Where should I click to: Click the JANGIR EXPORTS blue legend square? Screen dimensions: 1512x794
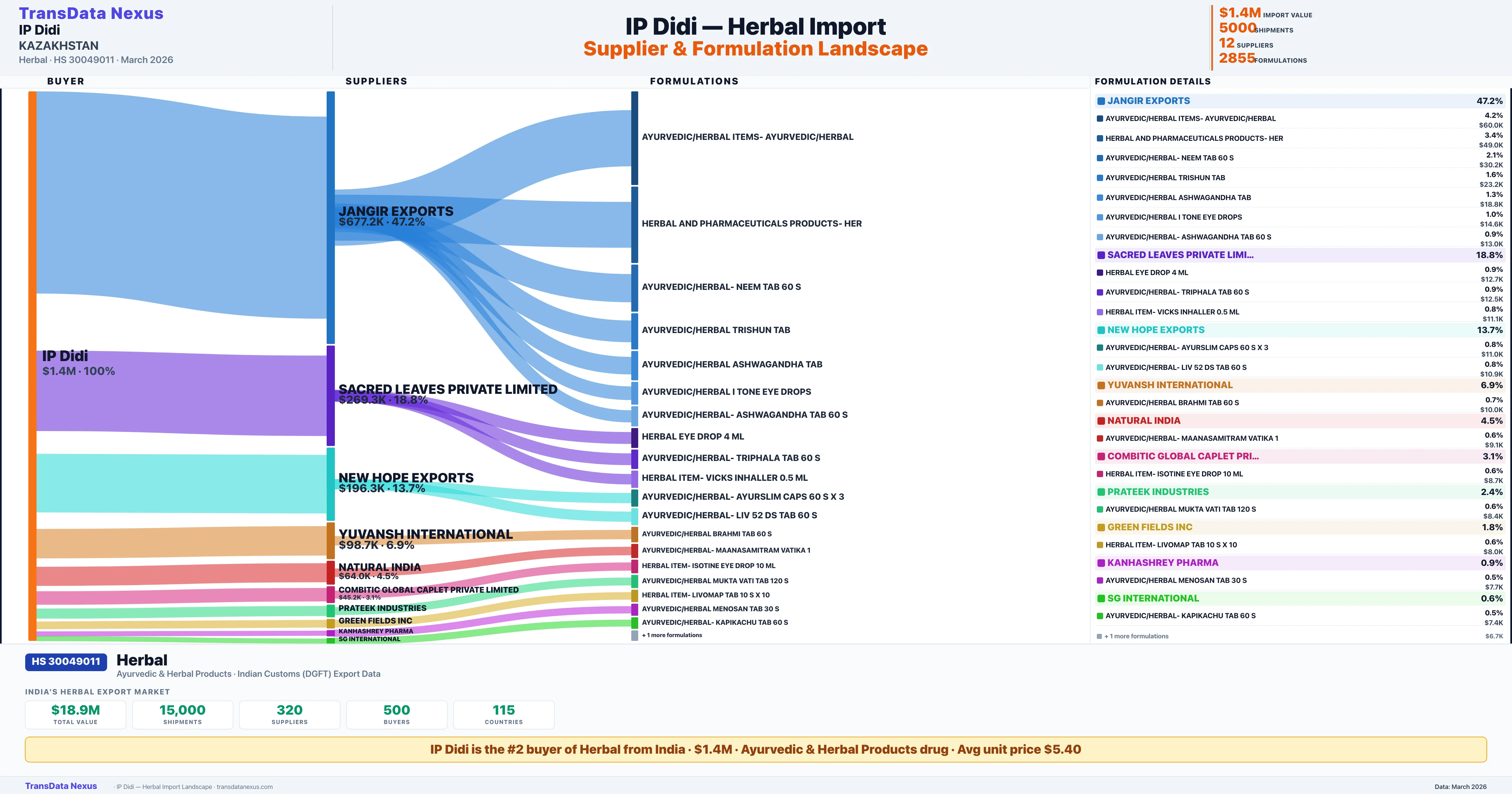click(x=1101, y=101)
